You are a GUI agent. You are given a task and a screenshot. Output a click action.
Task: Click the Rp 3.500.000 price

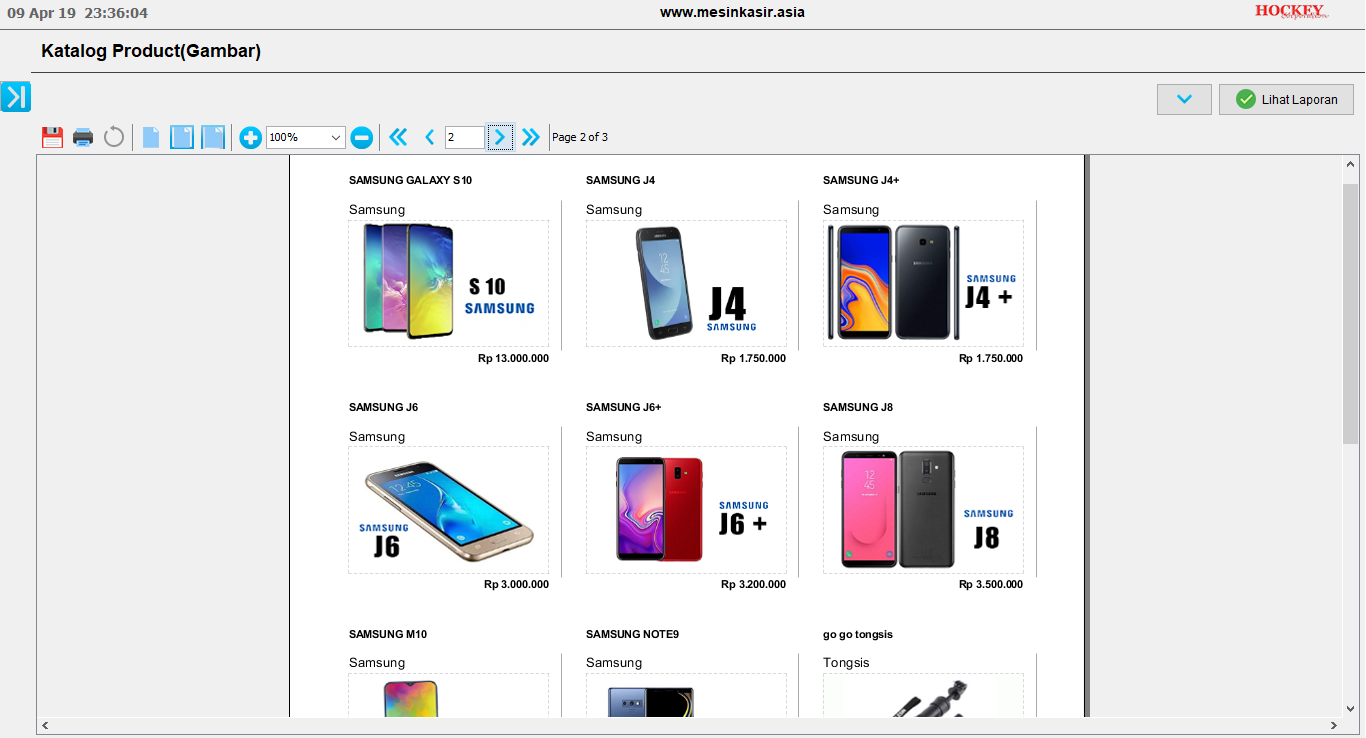990,584
